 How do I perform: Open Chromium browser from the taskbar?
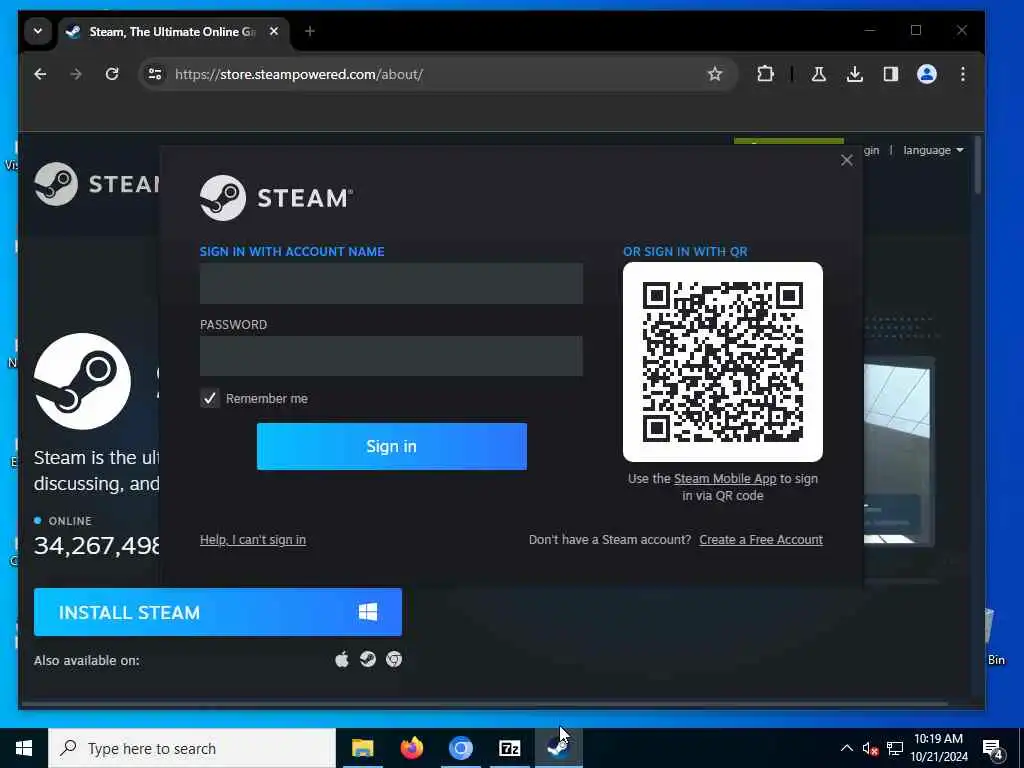(460, 748)
